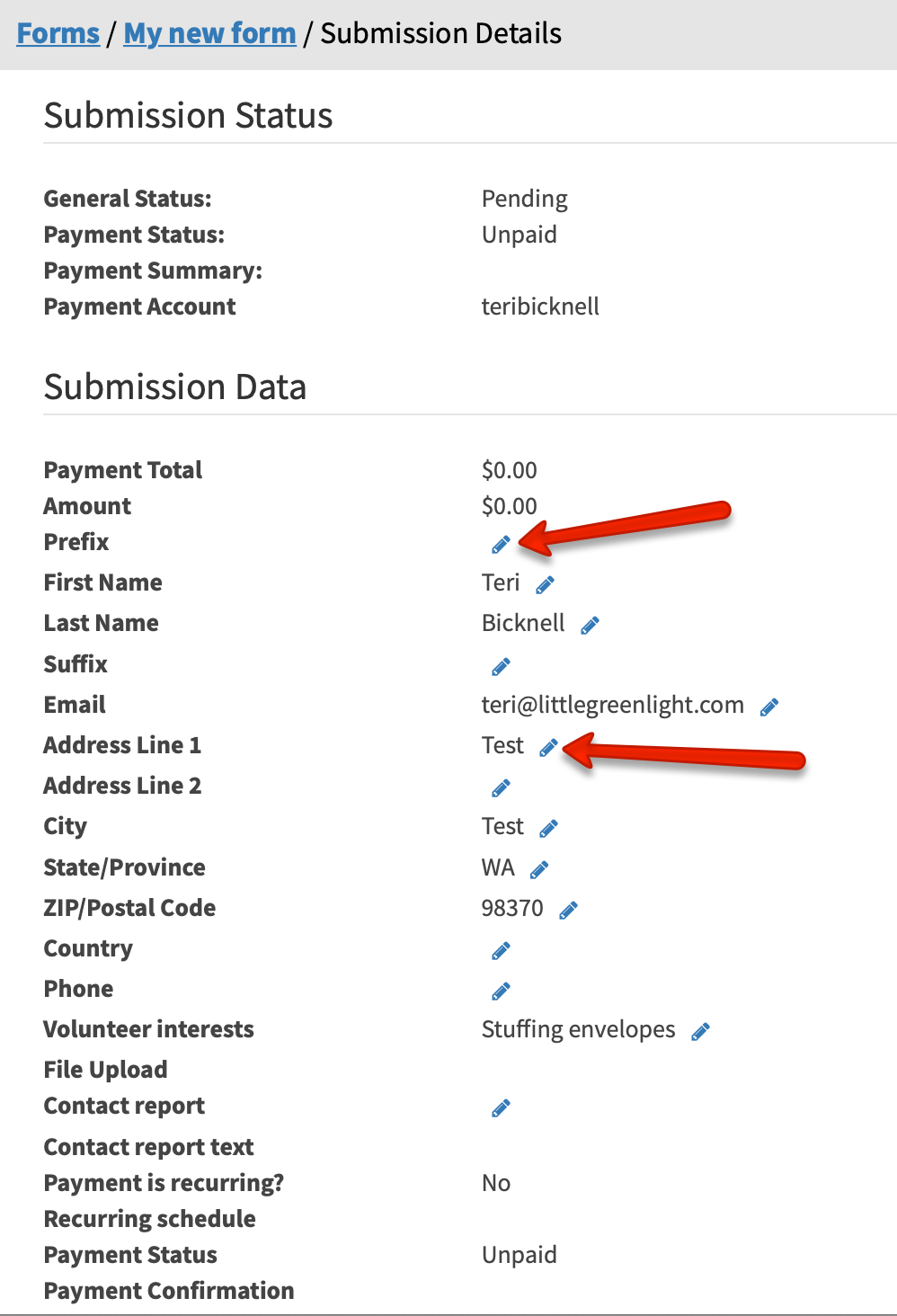The width and height of the screenshot is (897, 1316).
Task: Edit Address Line 1 value Test
Action: pyautogui.click(x=549, y=746)
